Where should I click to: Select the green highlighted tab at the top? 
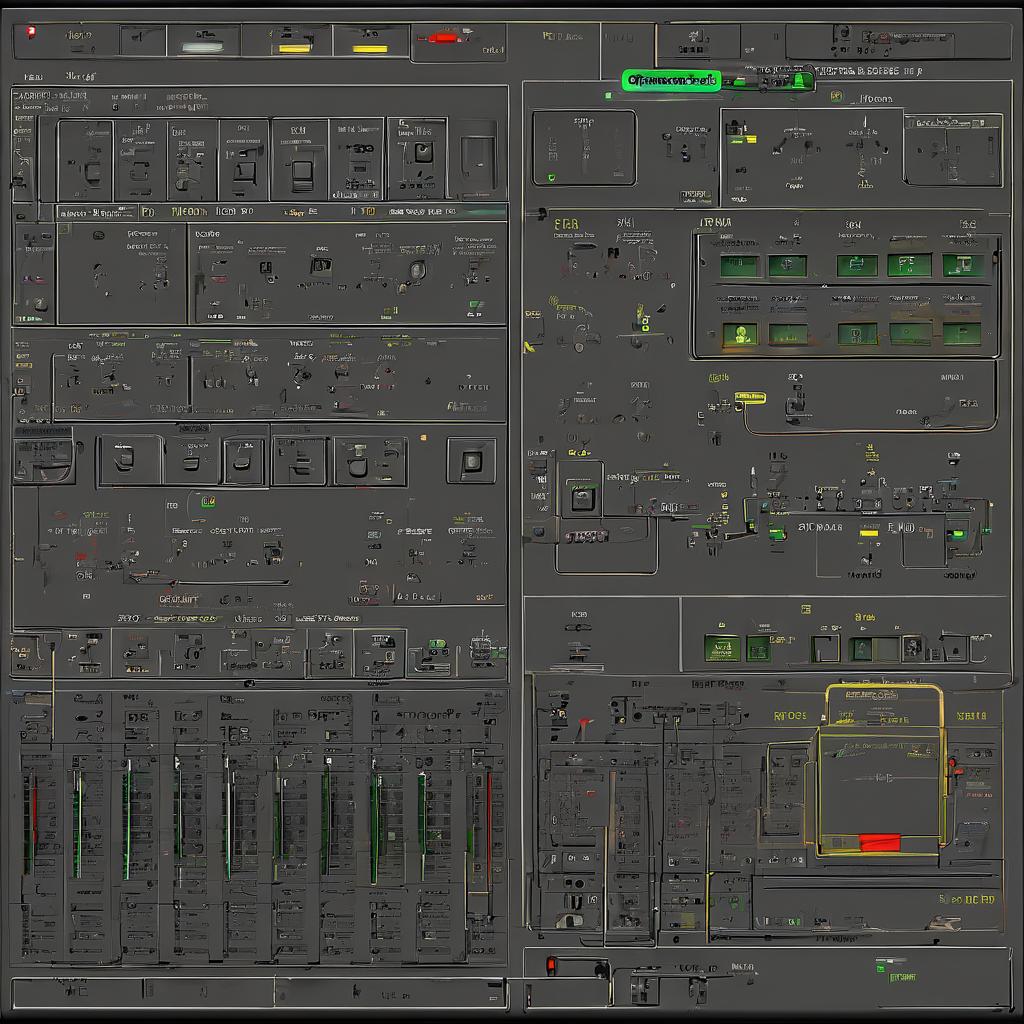point(671,81)
